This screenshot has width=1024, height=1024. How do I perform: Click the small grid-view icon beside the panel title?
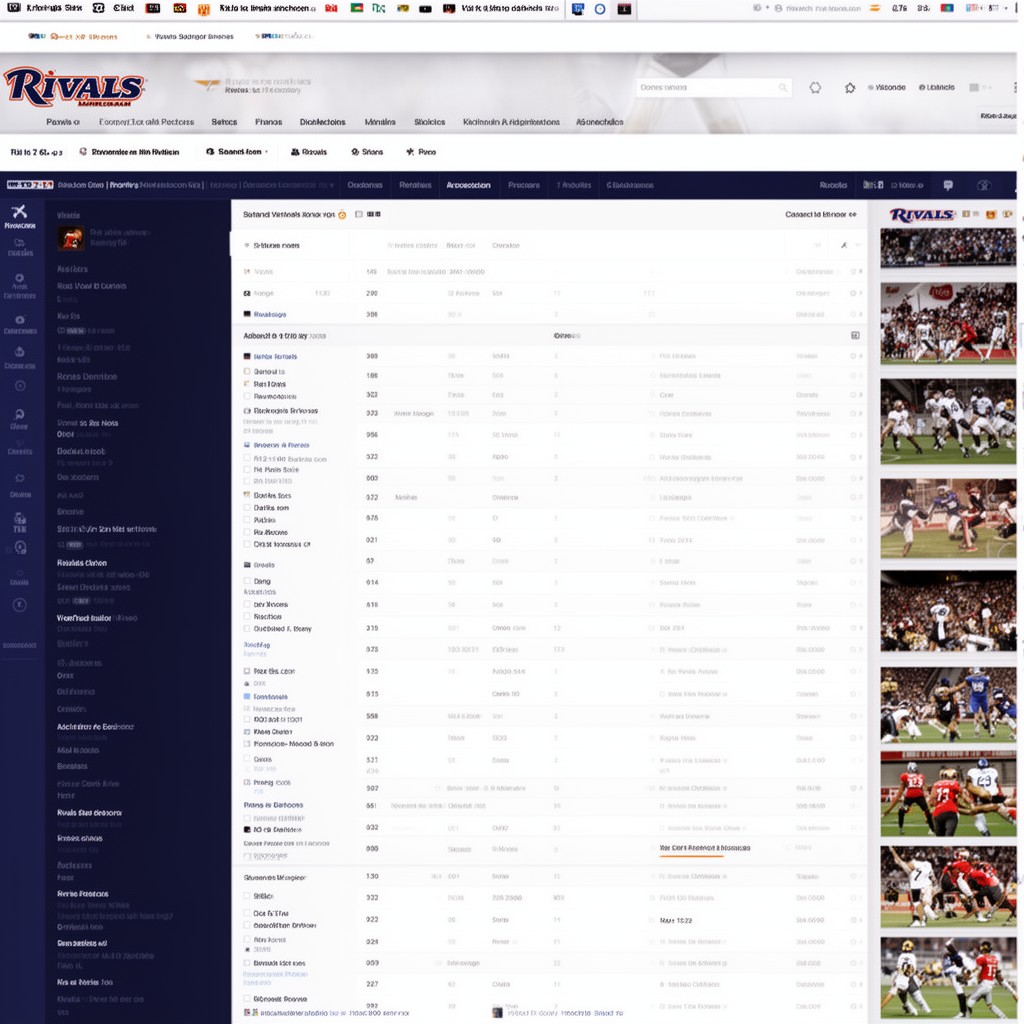pyautogui.click(x=374, y=214)
